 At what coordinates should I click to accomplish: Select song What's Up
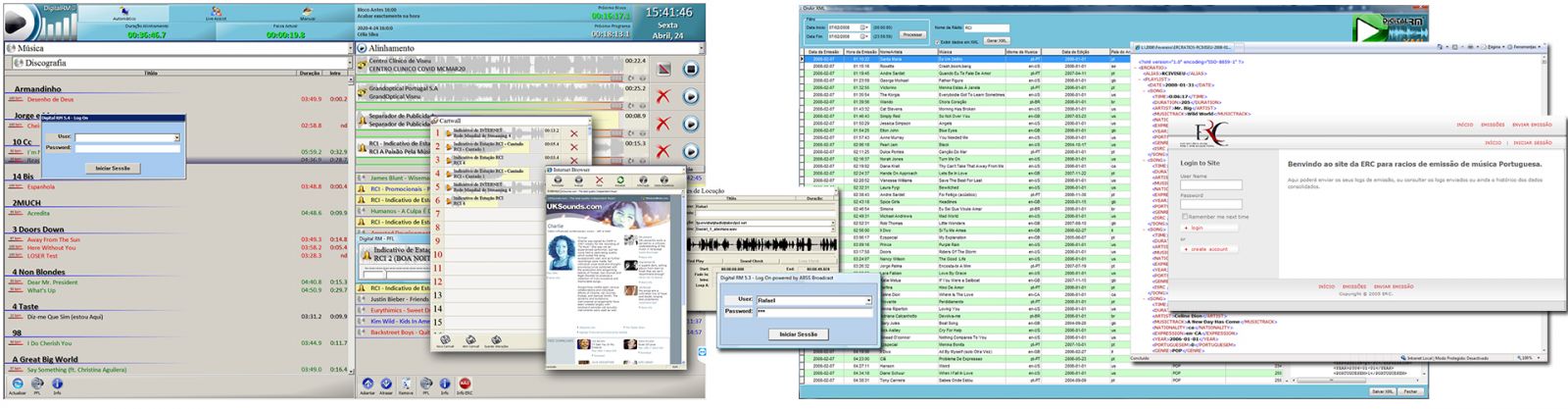tap(41, 290)
